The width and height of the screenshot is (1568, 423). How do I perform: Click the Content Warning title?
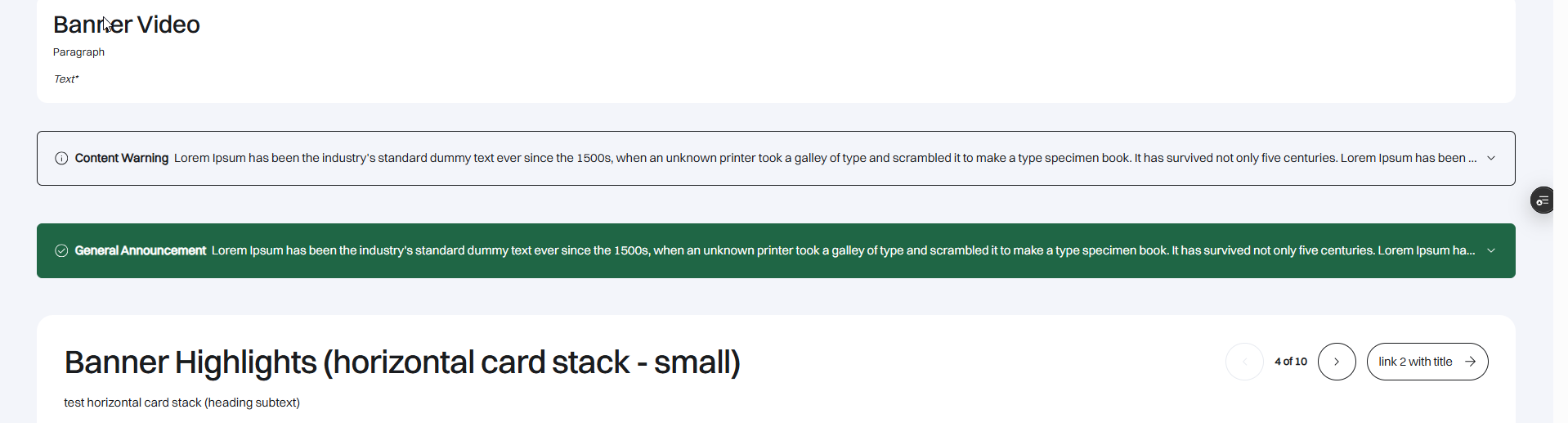pos(122,159)
